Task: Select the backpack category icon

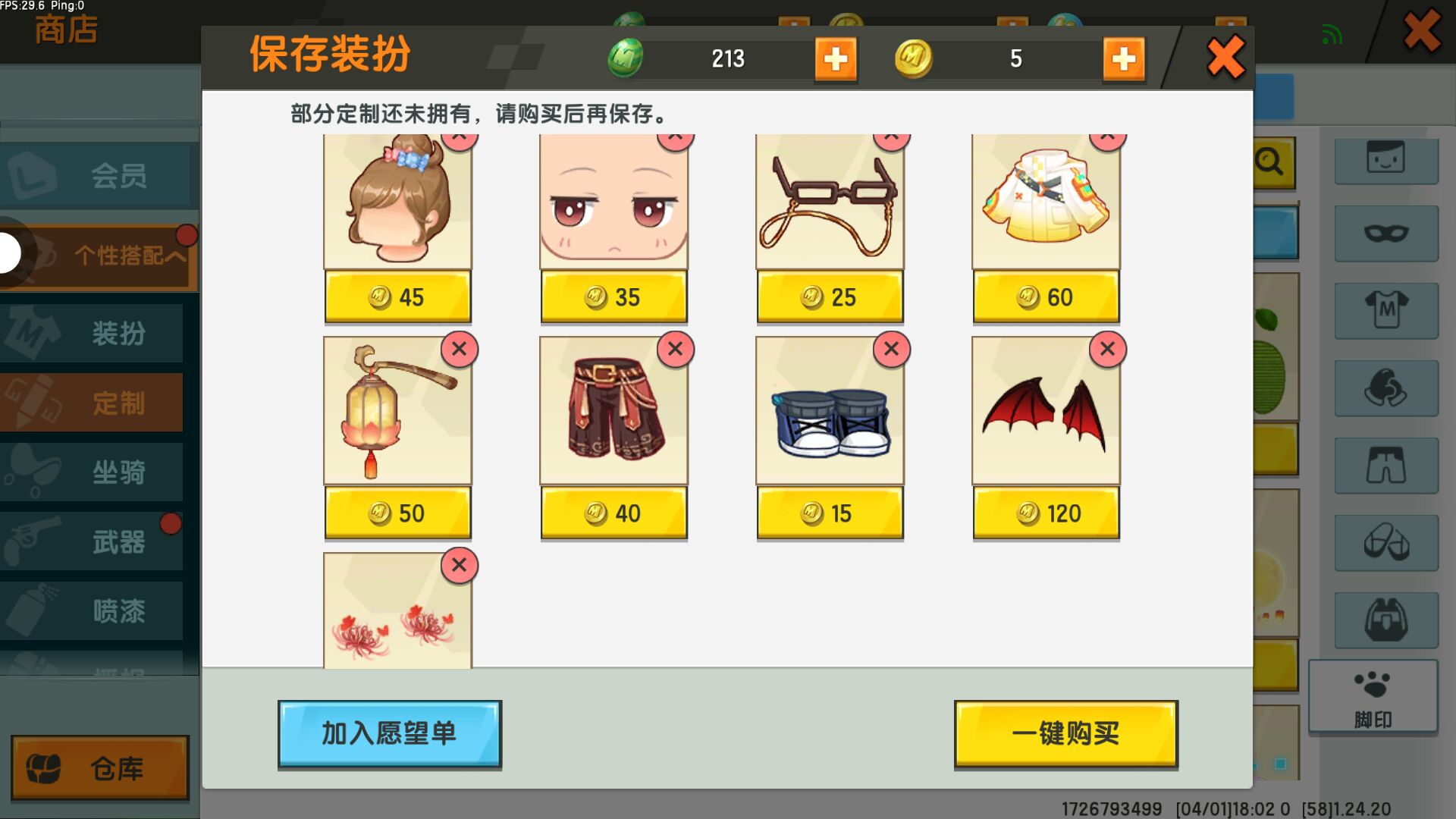Action: [x=1386, y=620]
